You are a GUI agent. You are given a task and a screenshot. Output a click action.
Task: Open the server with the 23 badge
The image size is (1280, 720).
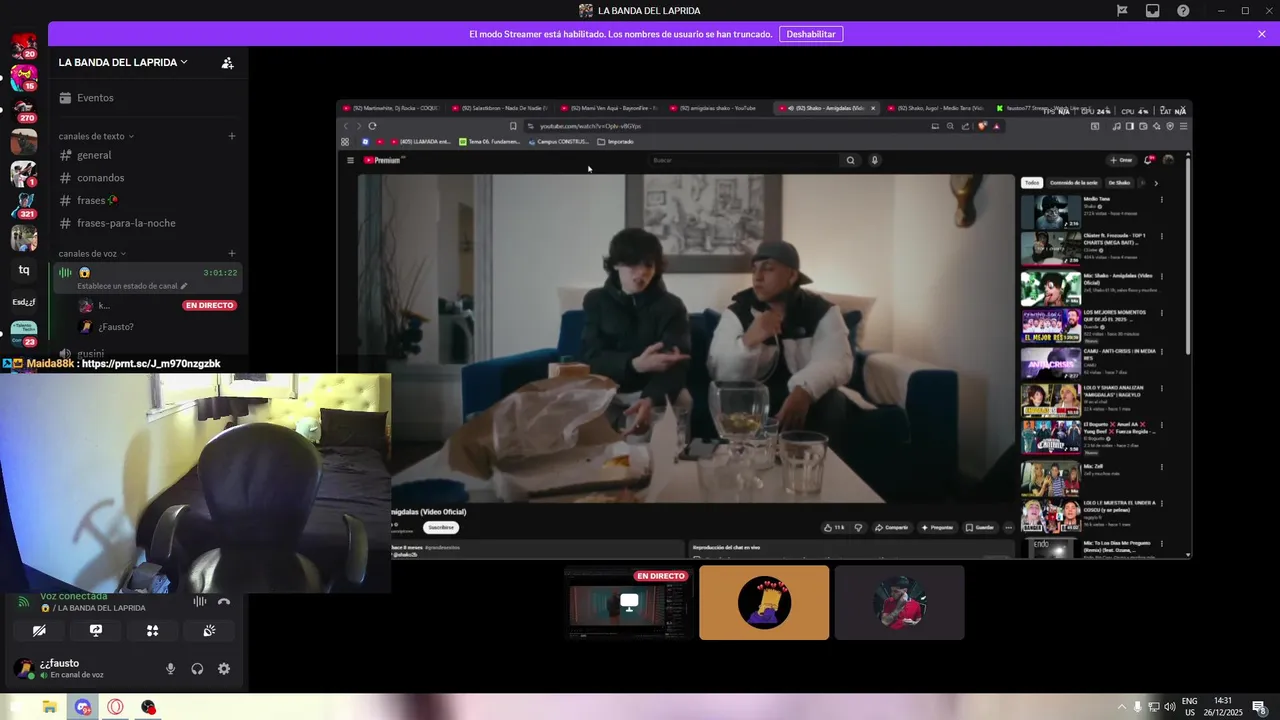click(24, 334)
